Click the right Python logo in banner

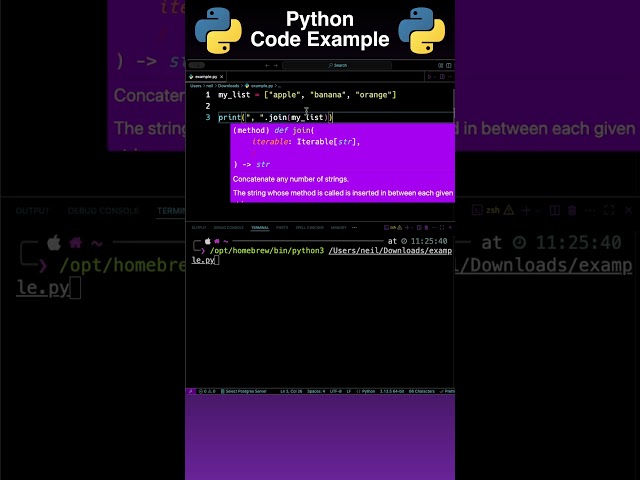tap(422, 30)
